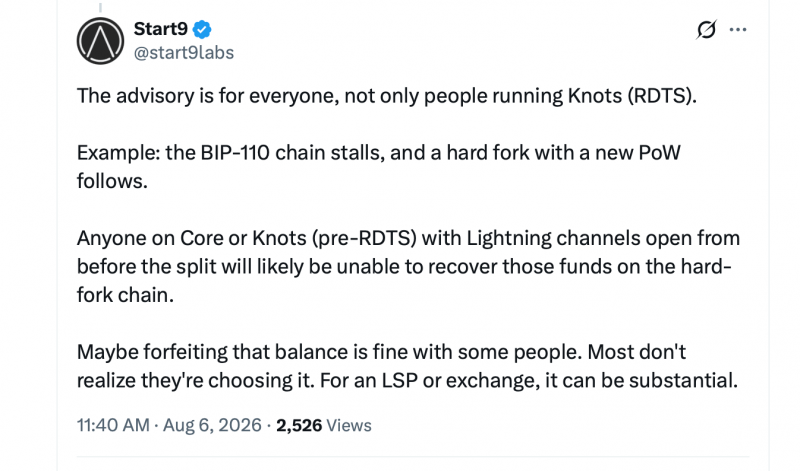Screen dimensions: 800x471
Task: Click the blue verified badge next to Start9
Action: 202,29
